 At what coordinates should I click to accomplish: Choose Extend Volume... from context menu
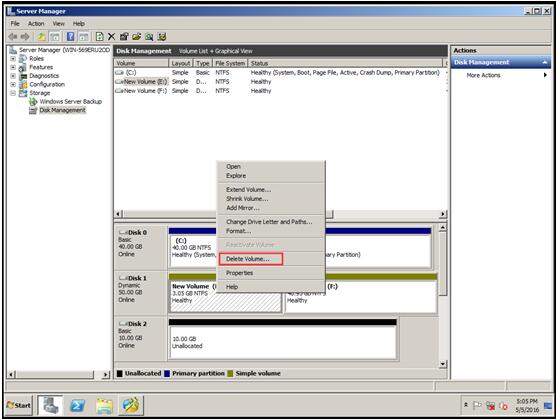[271, 189]
